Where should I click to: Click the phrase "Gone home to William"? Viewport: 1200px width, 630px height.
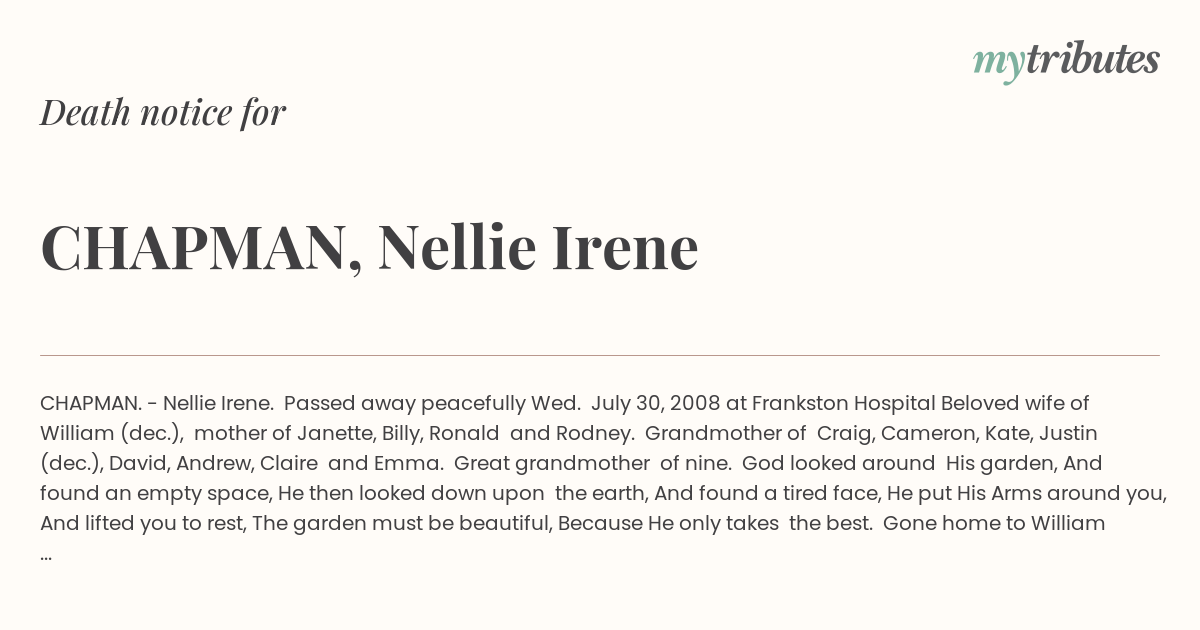tap(994, 524)
